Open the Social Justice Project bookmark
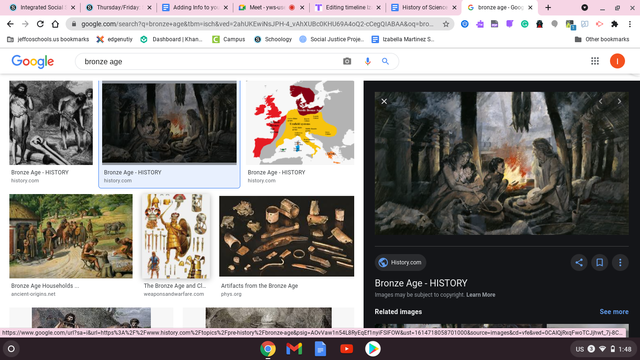 331,39
